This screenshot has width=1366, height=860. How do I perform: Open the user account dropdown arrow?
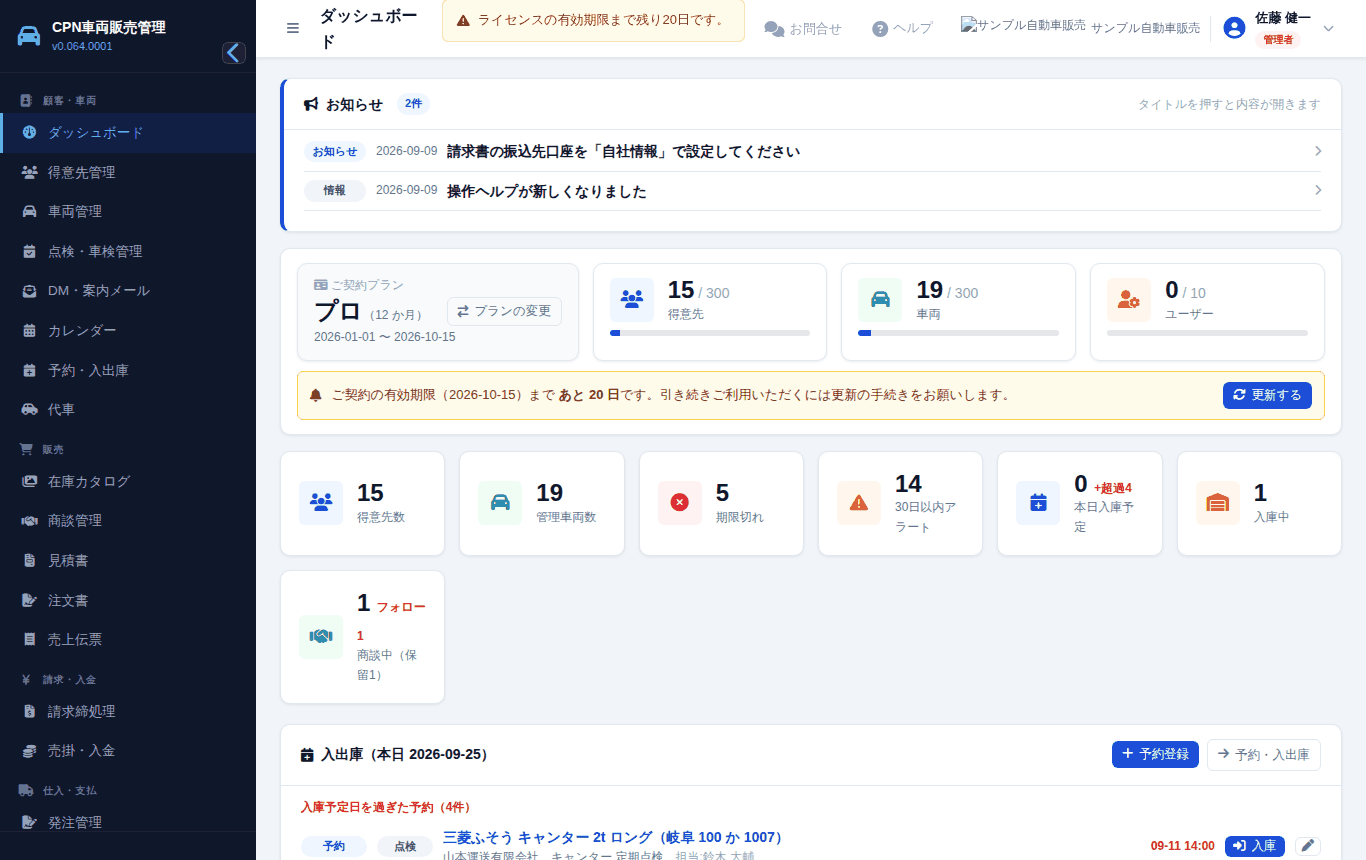pyautogui.click(x=1329, y=28)
